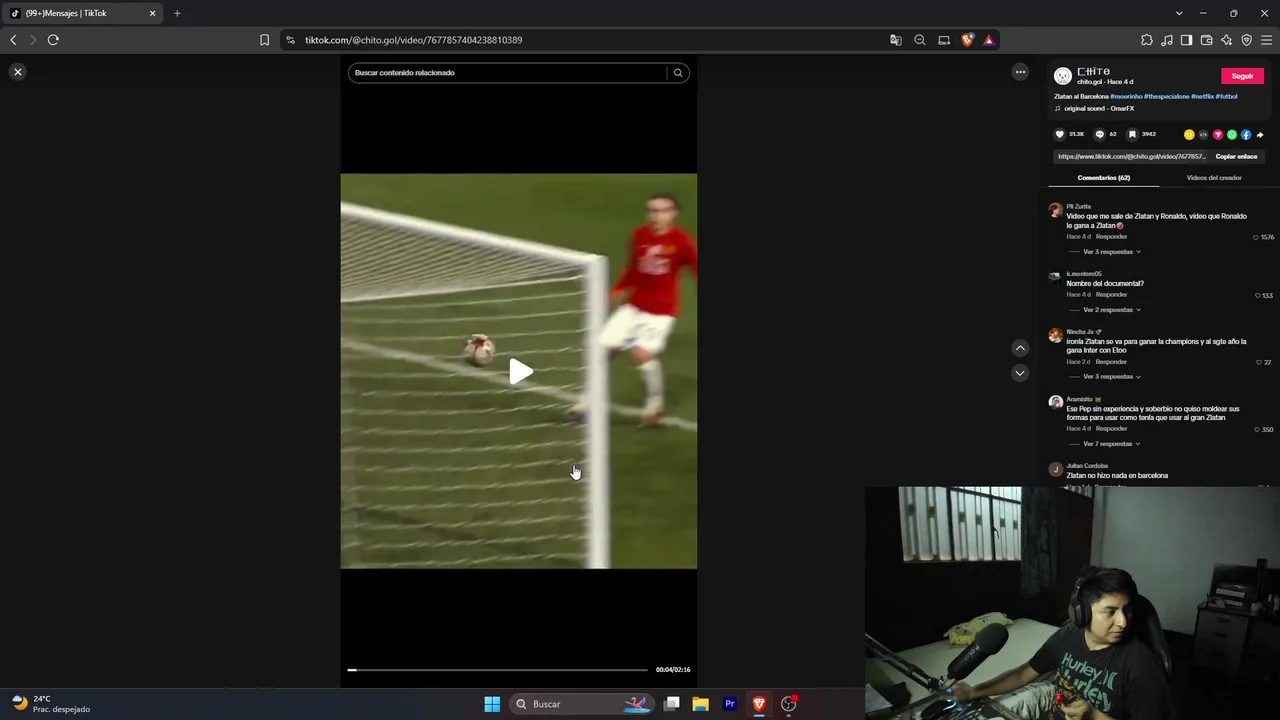Go back with browser back arrow
Image resolution: width=1280 pixels, height=720 pixels.
click(13, 40)
